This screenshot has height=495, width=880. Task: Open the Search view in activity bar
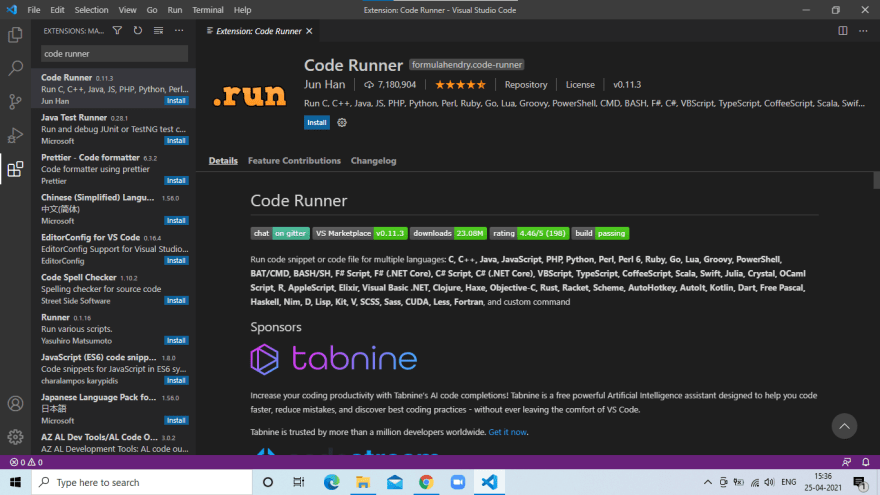pyautogui.click(x=15, y=68)
